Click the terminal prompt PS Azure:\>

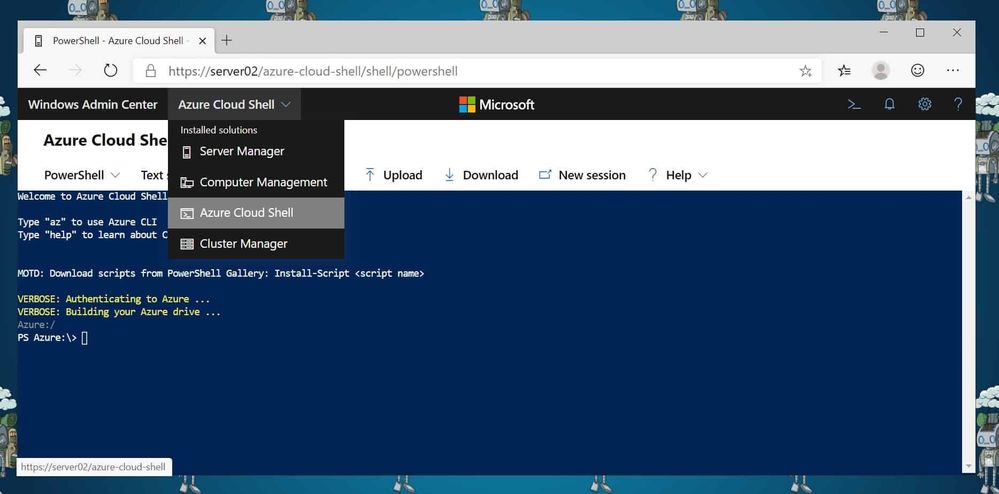47,338
